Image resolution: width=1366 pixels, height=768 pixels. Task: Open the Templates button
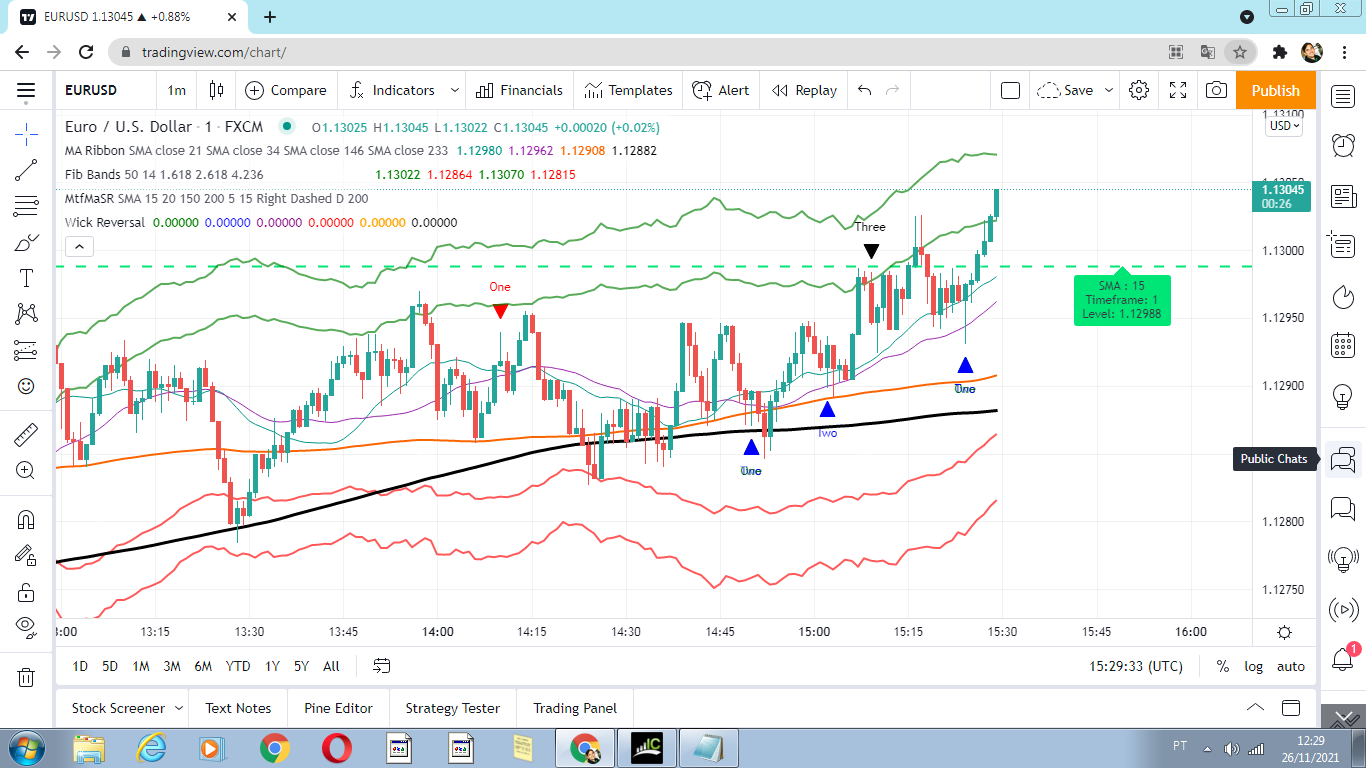tap(629, 90)
